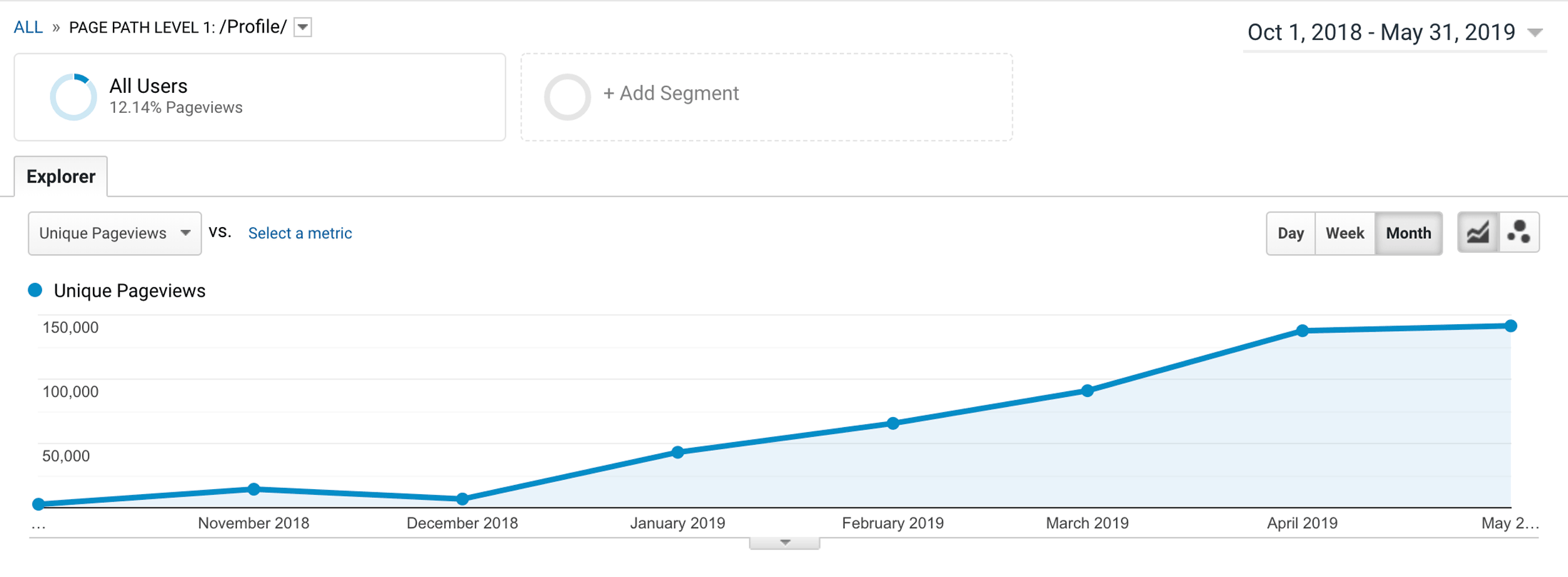Click the December 2018 data point
The width and height of the screenshot is (1568, 577).
coord(462,499)
